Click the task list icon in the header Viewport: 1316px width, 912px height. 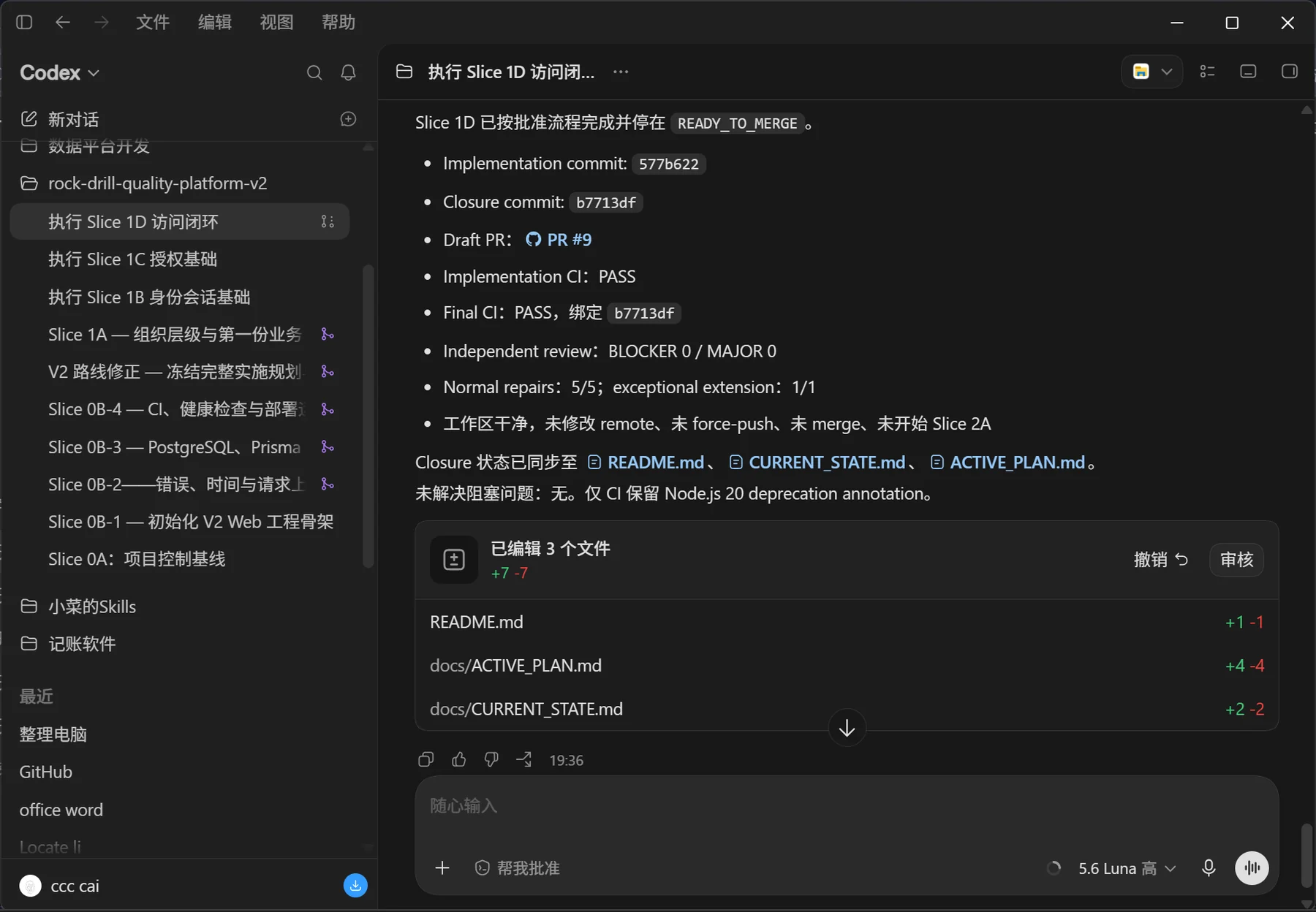tap(1208, 72)
